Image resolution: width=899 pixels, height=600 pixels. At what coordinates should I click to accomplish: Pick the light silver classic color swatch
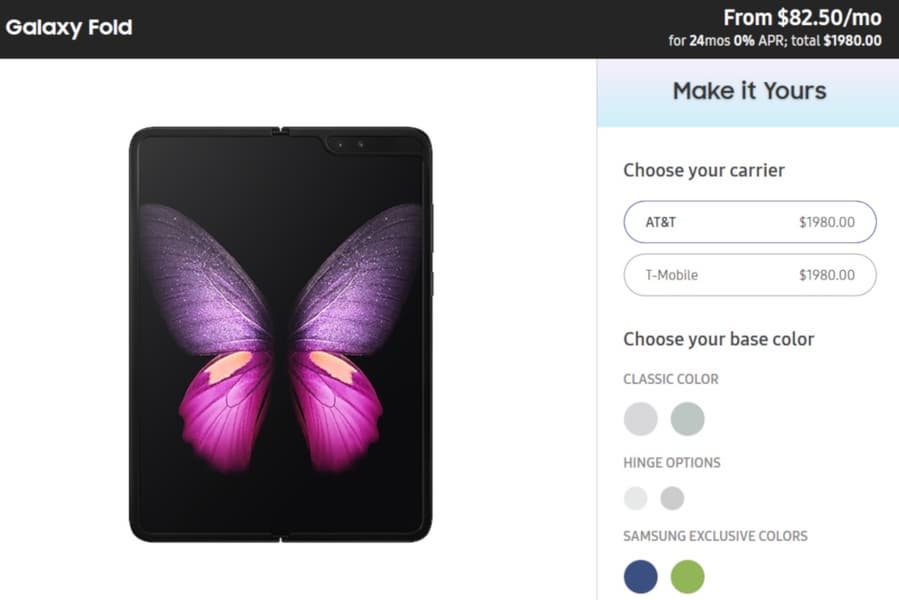coord(640,419)
